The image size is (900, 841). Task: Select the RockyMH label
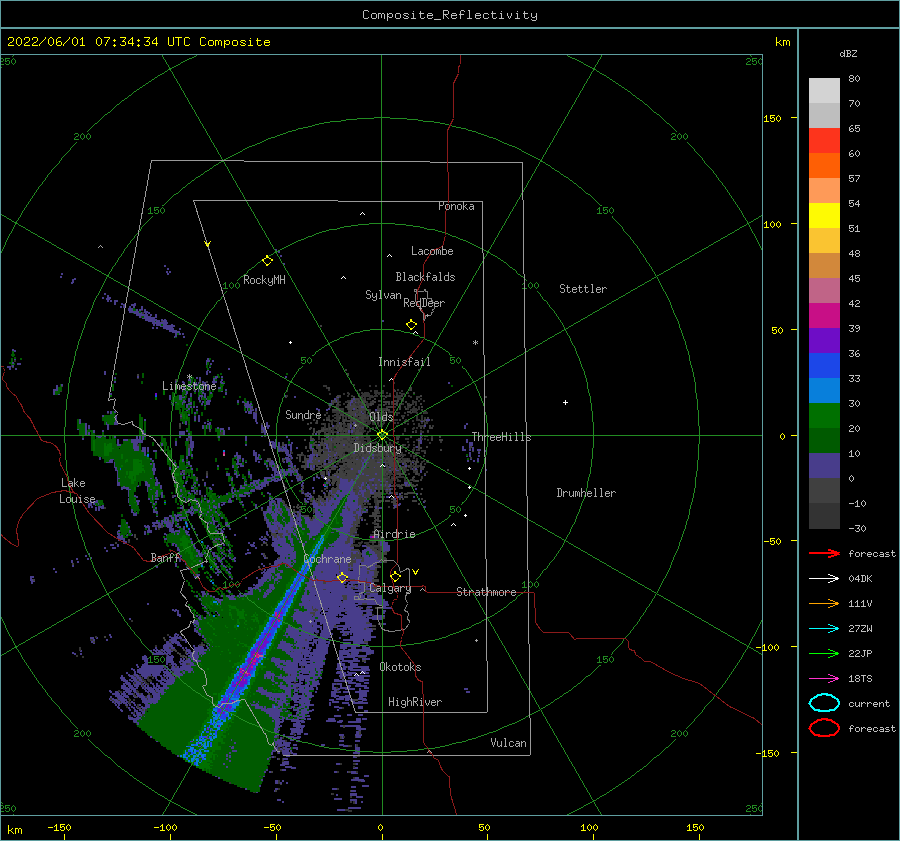(264, 280)
